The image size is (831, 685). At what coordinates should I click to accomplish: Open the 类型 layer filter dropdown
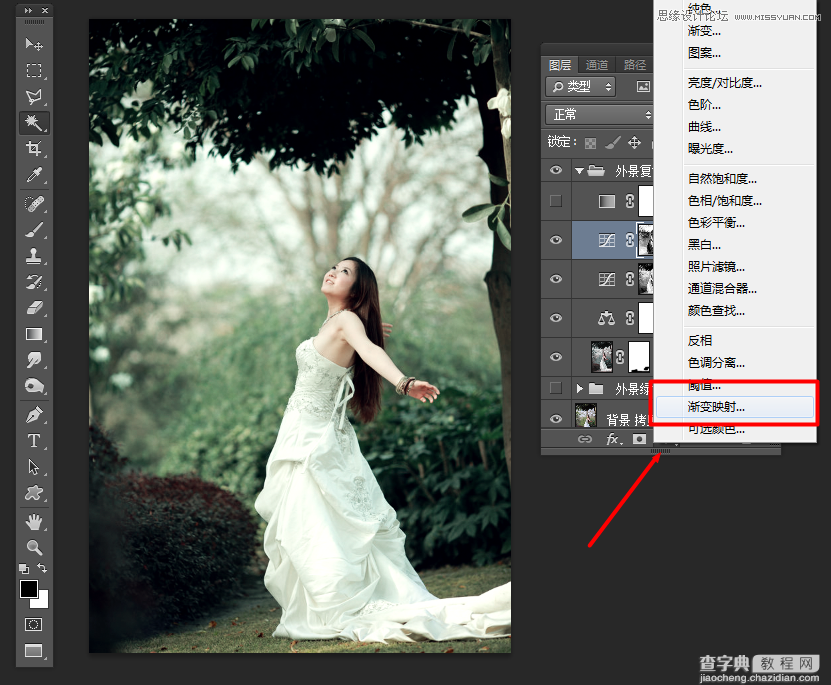pyautogui.click(x=580, y=86)
